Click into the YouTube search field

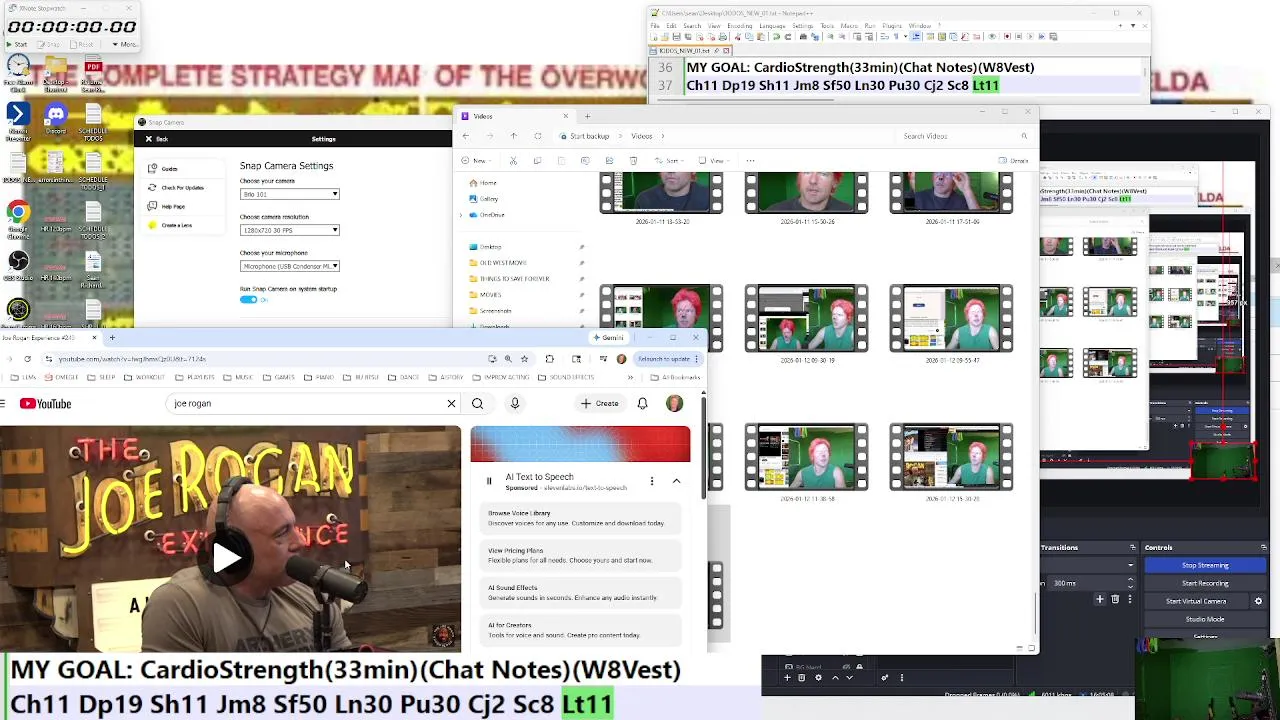[x=305, y=404]
